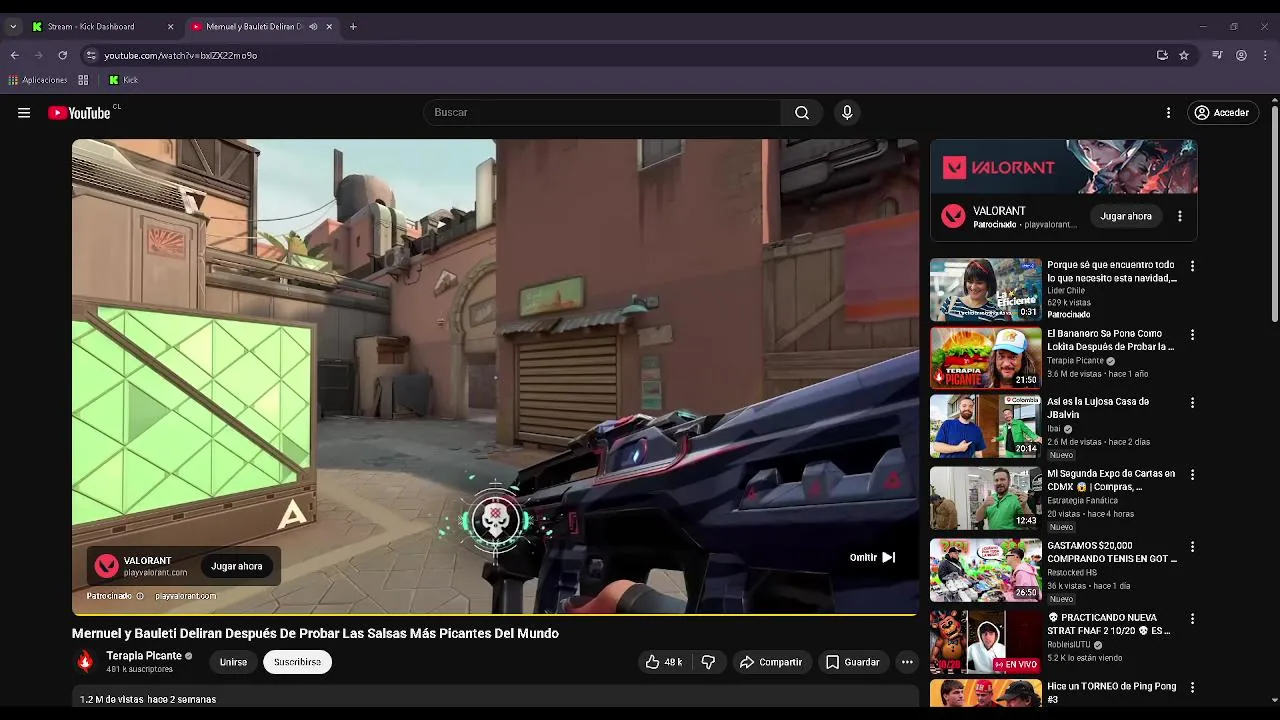Open options for Lujosa Casa de JBalvin video
This screenshot has height=720, width=1280.
point(1192,403)
